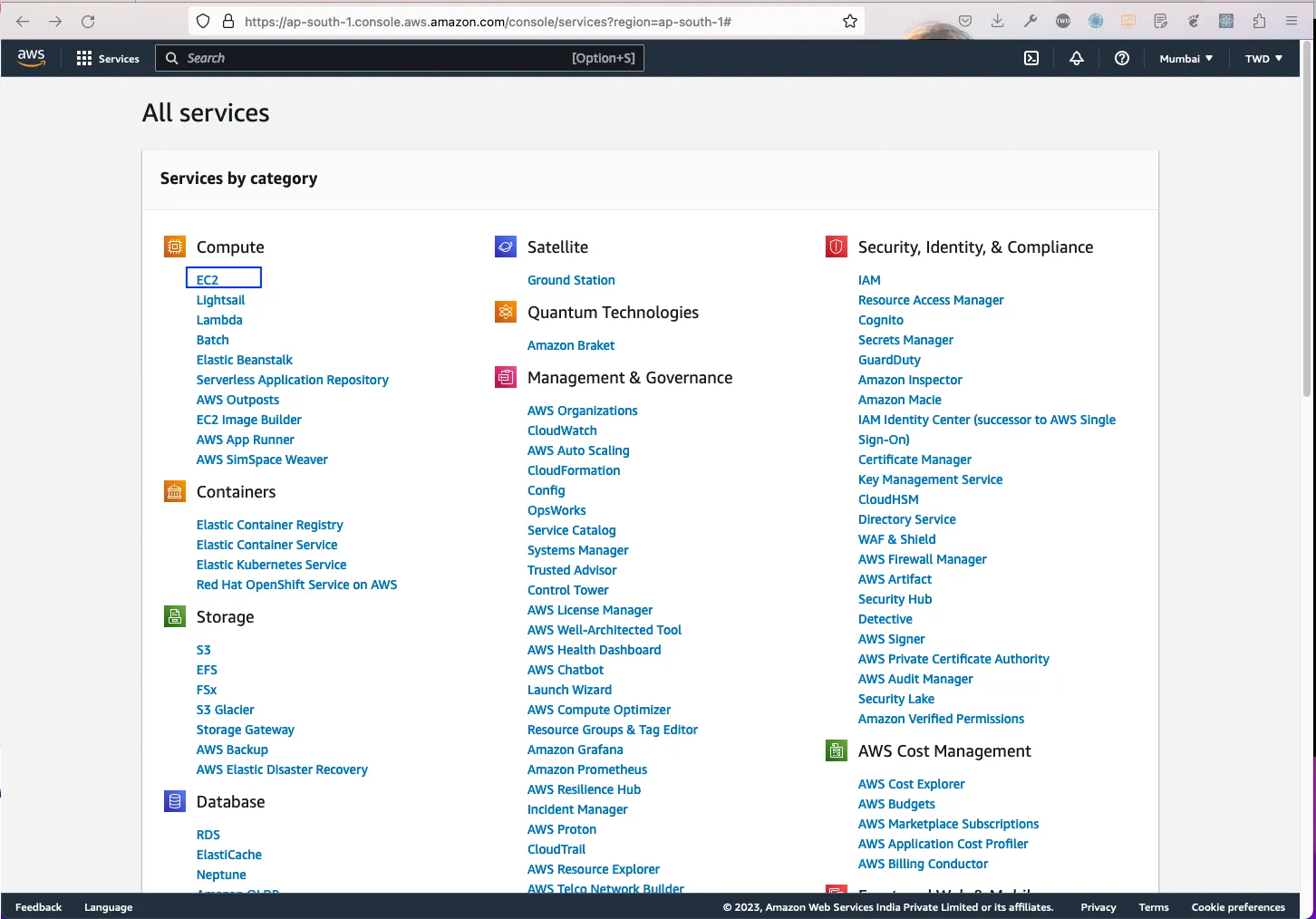1316x919 pixels.
Task: Bookmark this page with the star icon
Action: point(850,21)
